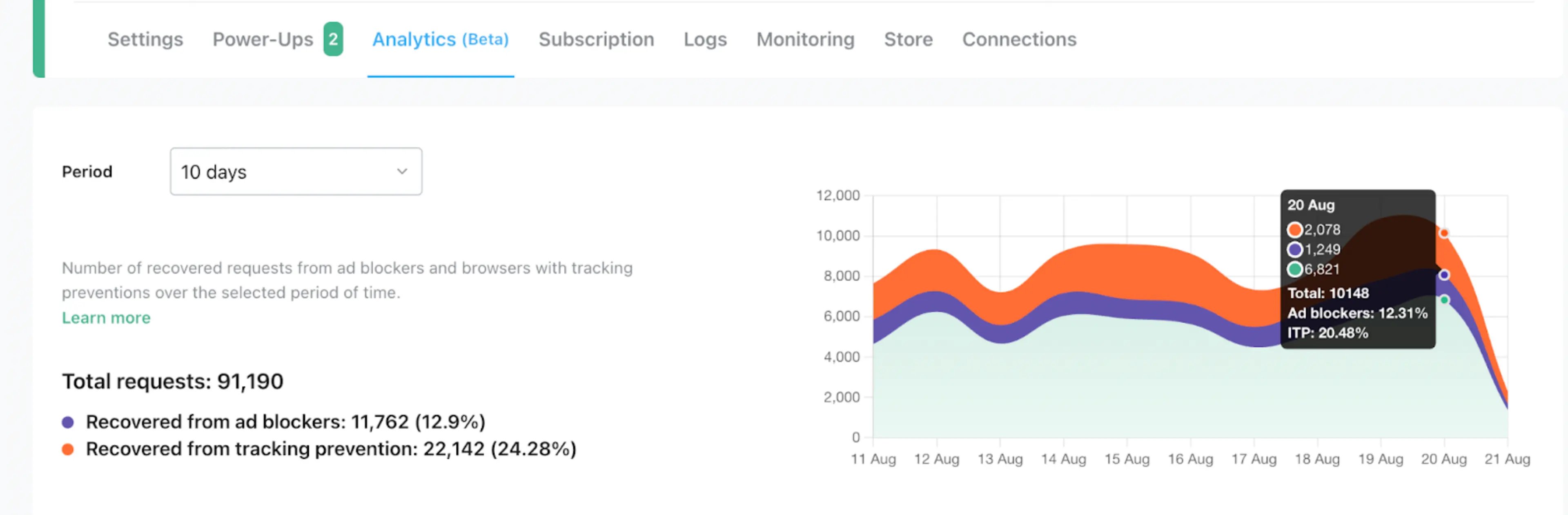Click the 8,000 y-axis value
The height and width of the screenshot is (515, 1568).
click(841, 276)
